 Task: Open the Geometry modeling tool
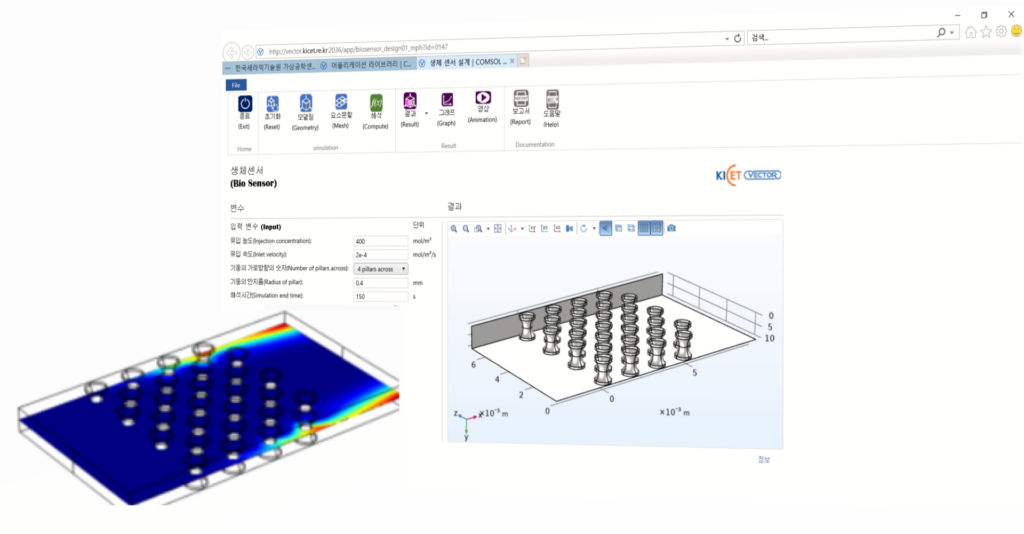[x=306, y=104]
